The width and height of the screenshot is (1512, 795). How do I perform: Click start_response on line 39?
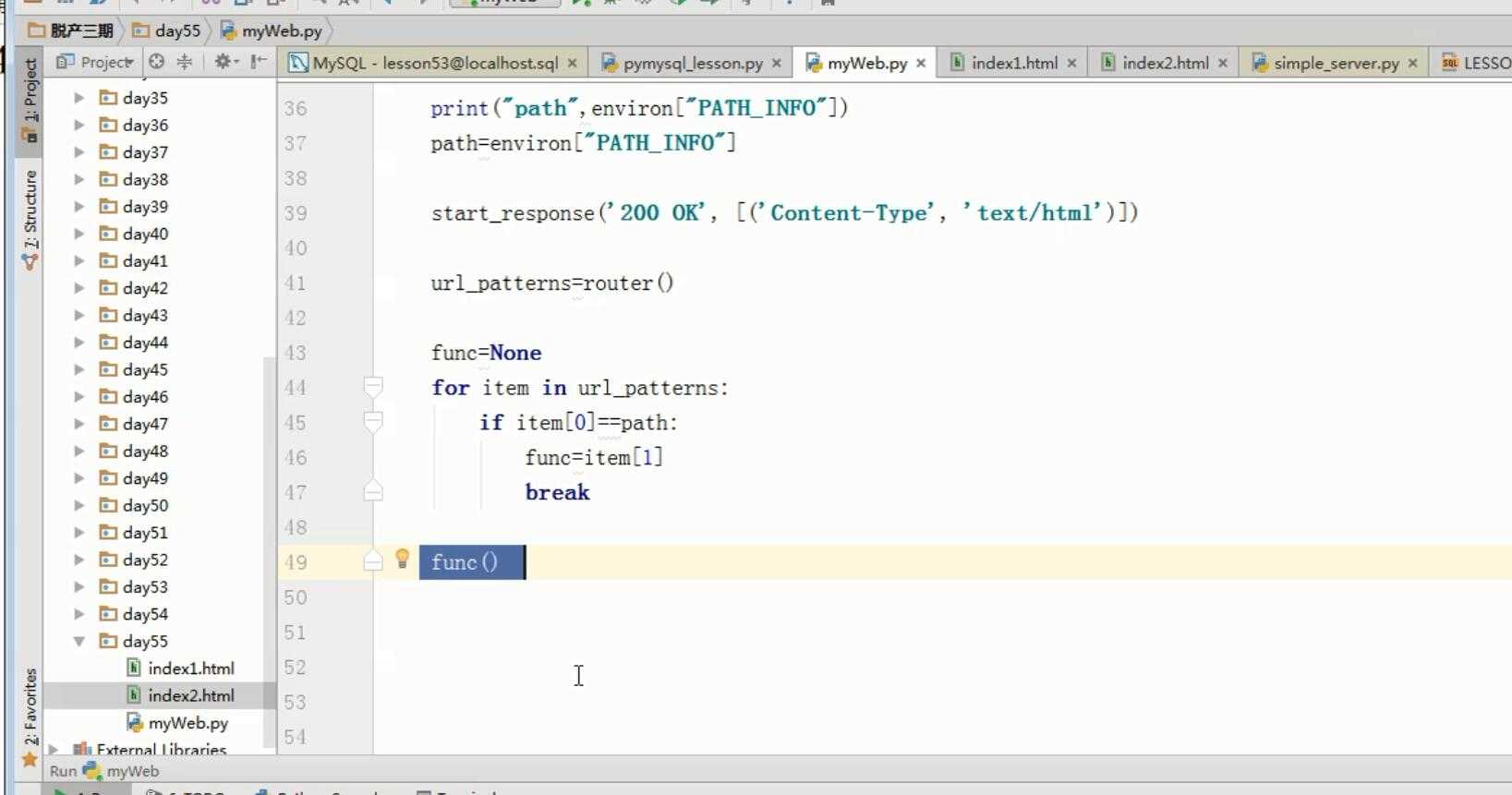[513, 213]
